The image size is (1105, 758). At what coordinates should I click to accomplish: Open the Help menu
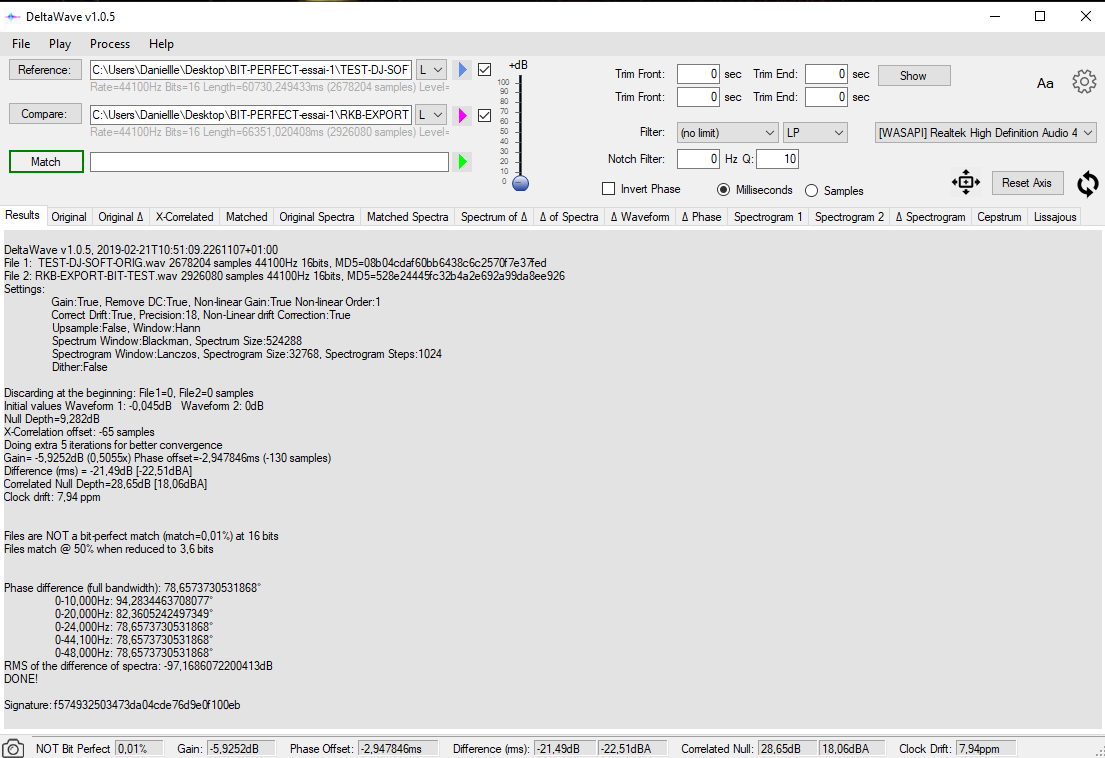point(161,44)
